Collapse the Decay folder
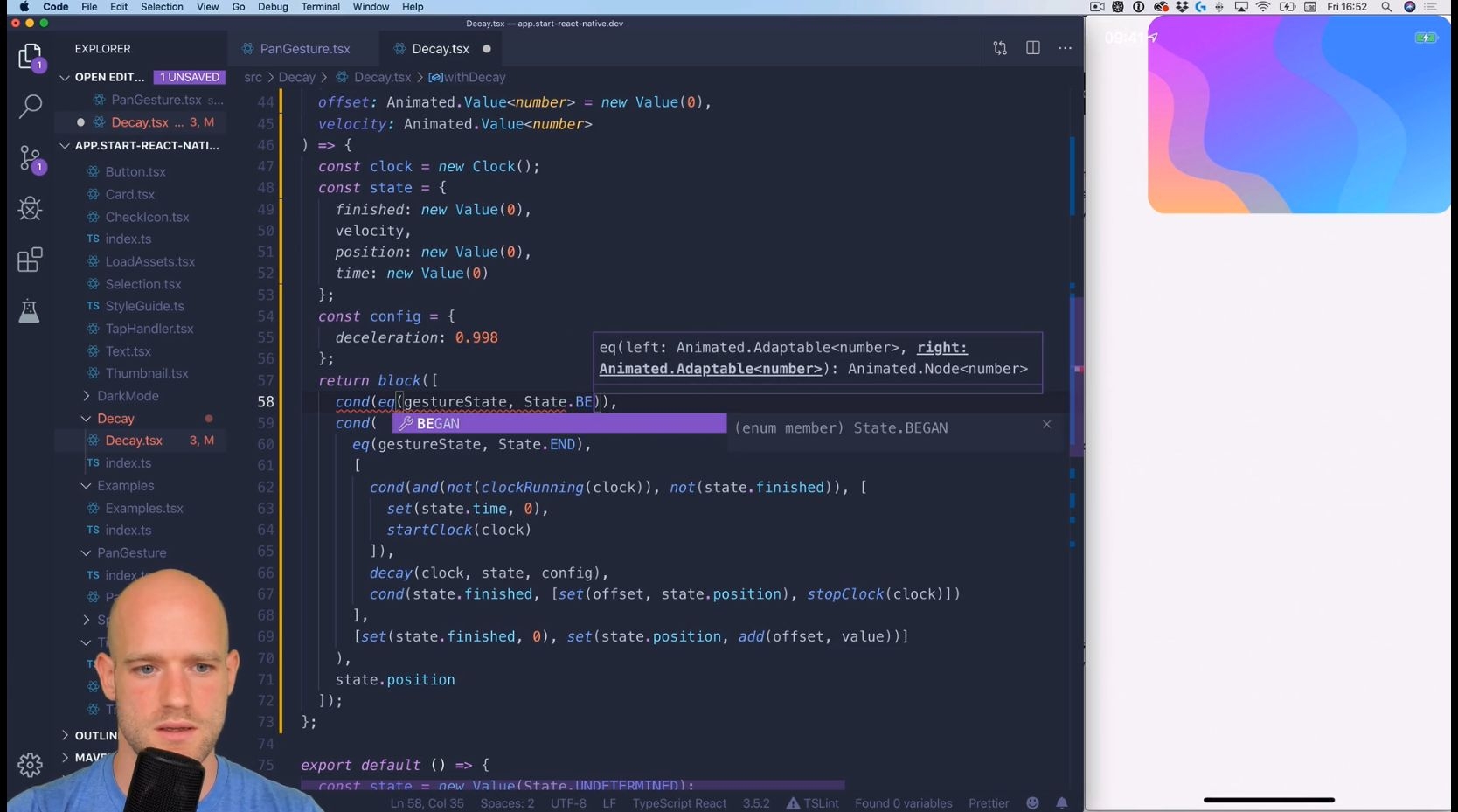 pos(115,419)
